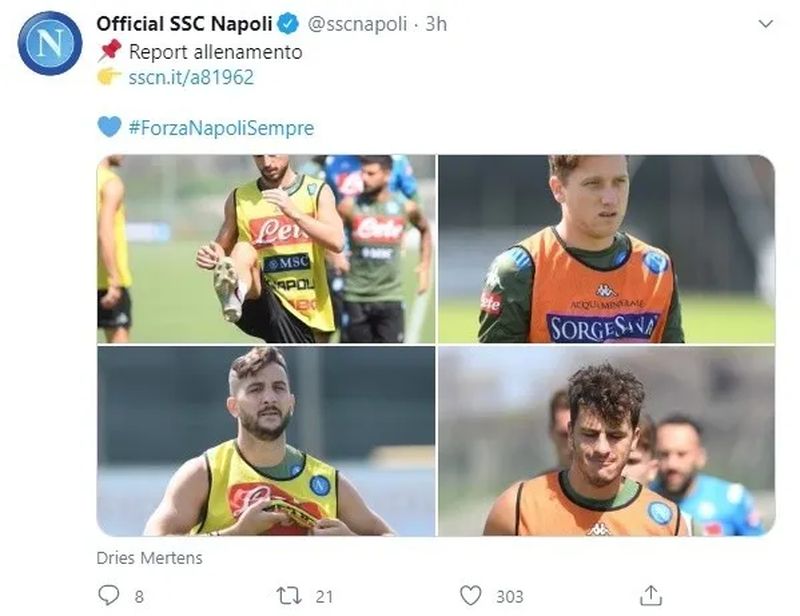
Task: Open the top-right orange bib photo
Action: point(606,249)
